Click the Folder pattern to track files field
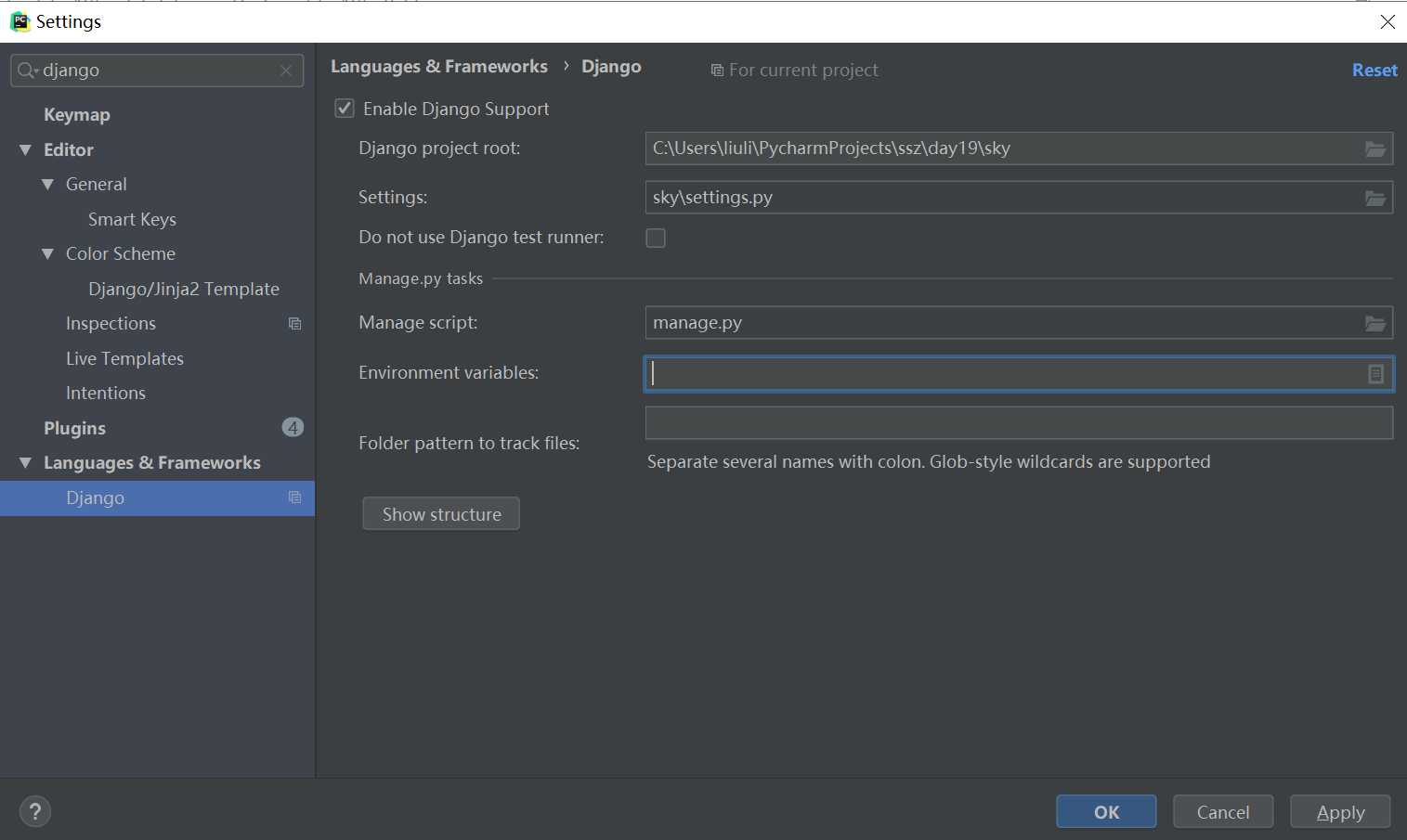This screenshot has width=1407, height=840. (x=1019, y=423)
